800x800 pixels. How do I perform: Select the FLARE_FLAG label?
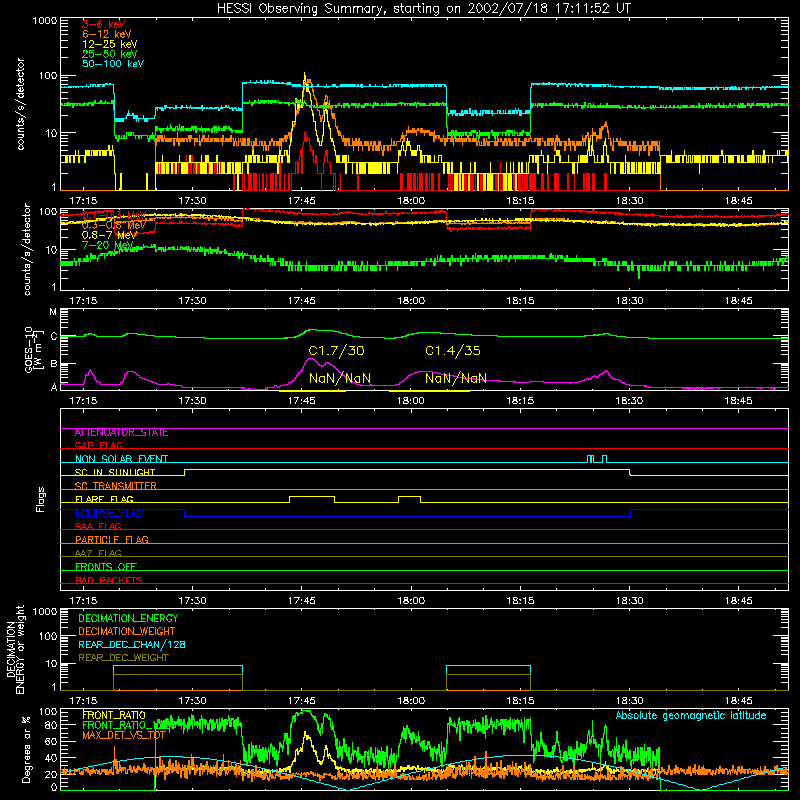tap(104, 499)
